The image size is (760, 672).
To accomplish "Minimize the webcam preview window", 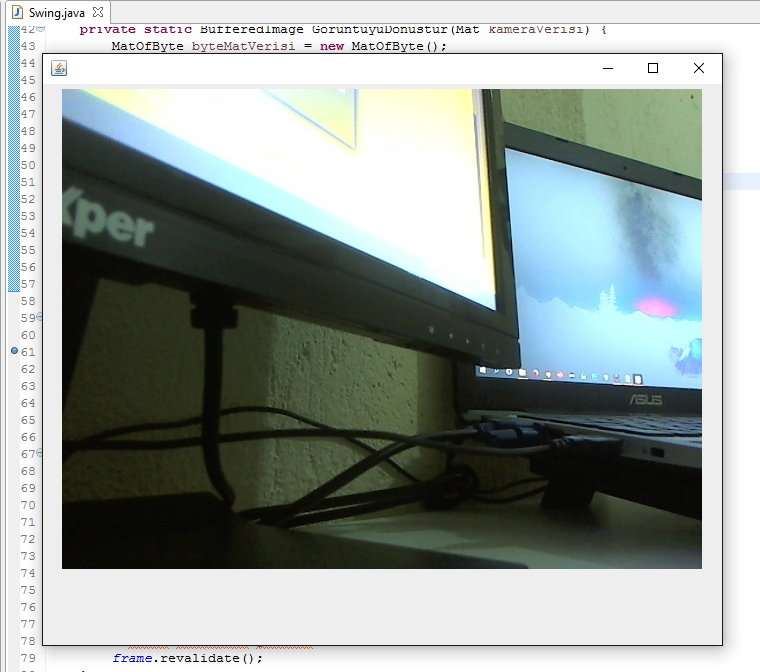I will coord(607,68).
